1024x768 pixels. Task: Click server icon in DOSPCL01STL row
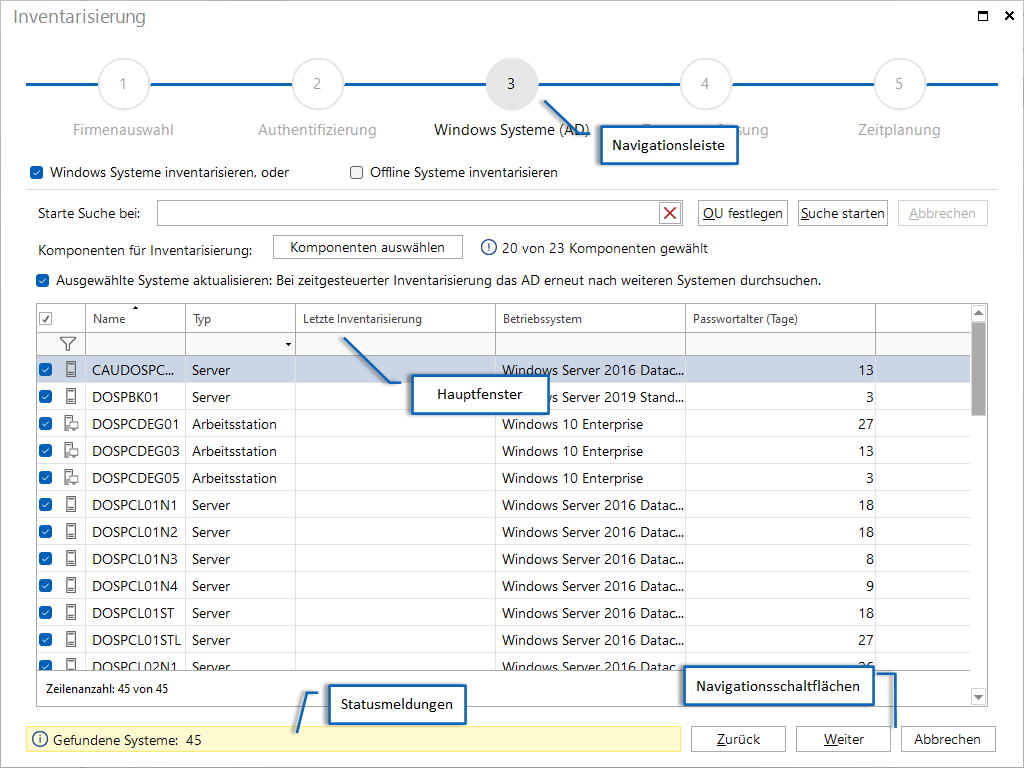click(71, 639)
